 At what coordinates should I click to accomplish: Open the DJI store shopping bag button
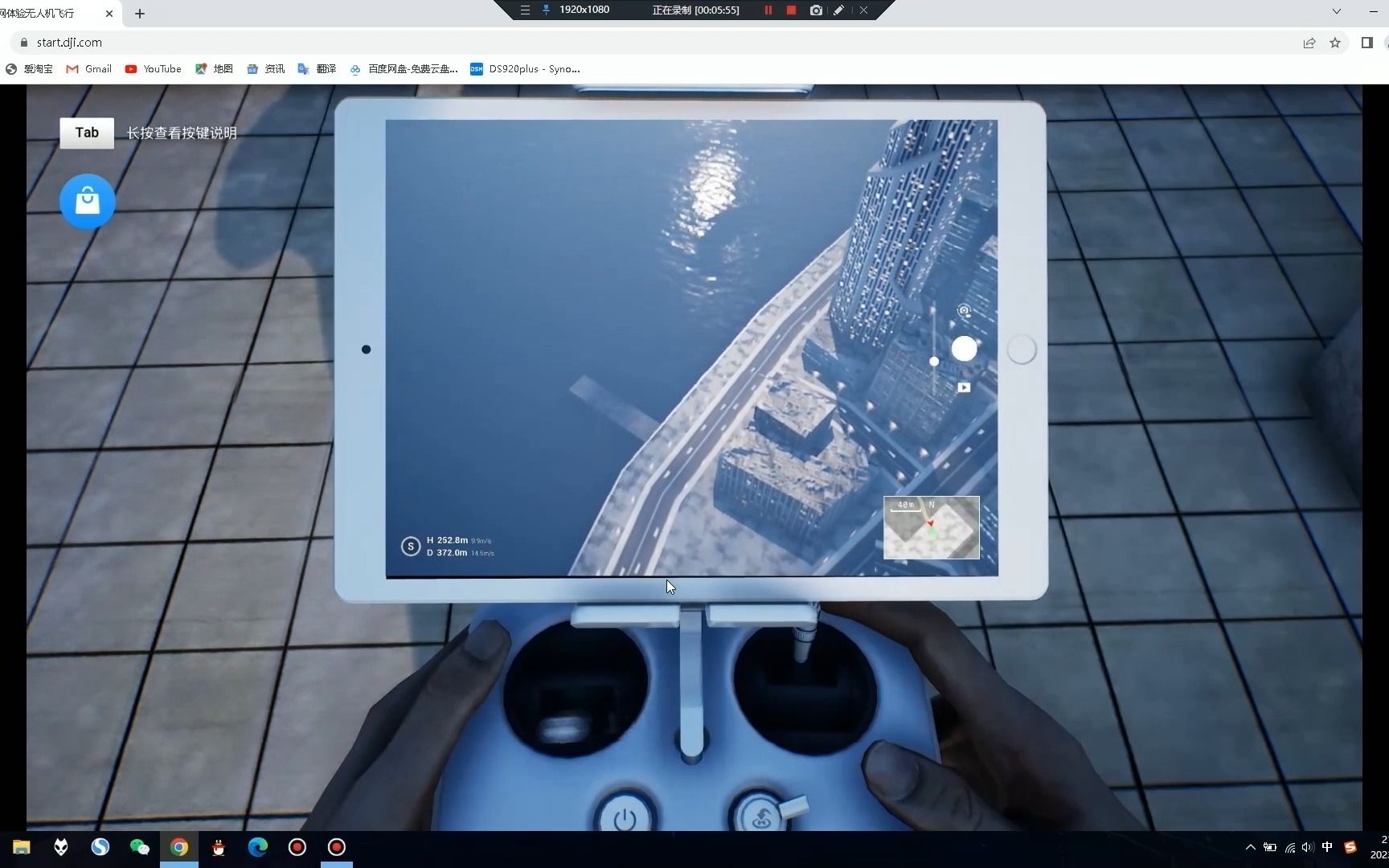click(x=87, y=201)
